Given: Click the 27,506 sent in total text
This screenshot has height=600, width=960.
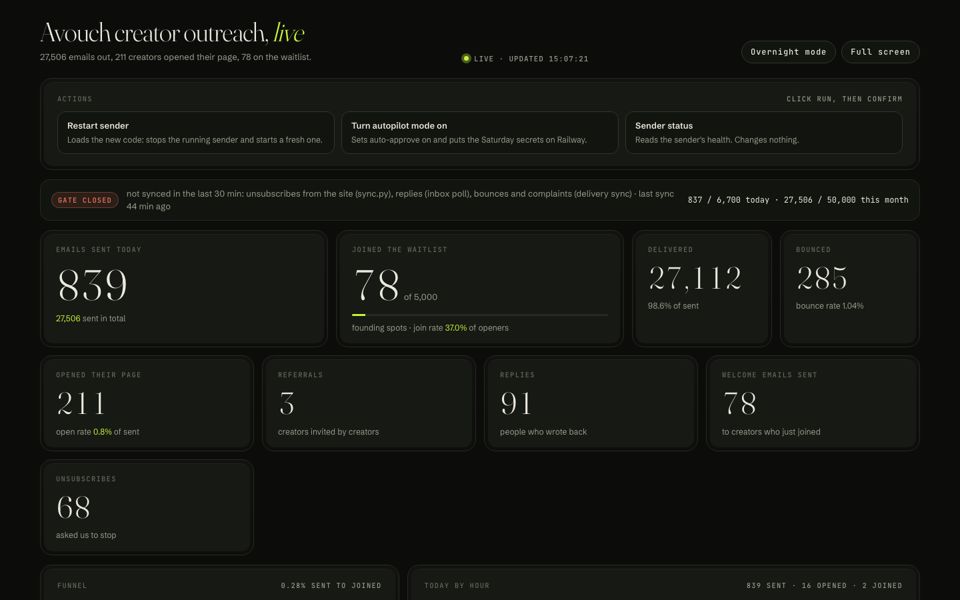Looking at the screenshot, I should 91,318.
